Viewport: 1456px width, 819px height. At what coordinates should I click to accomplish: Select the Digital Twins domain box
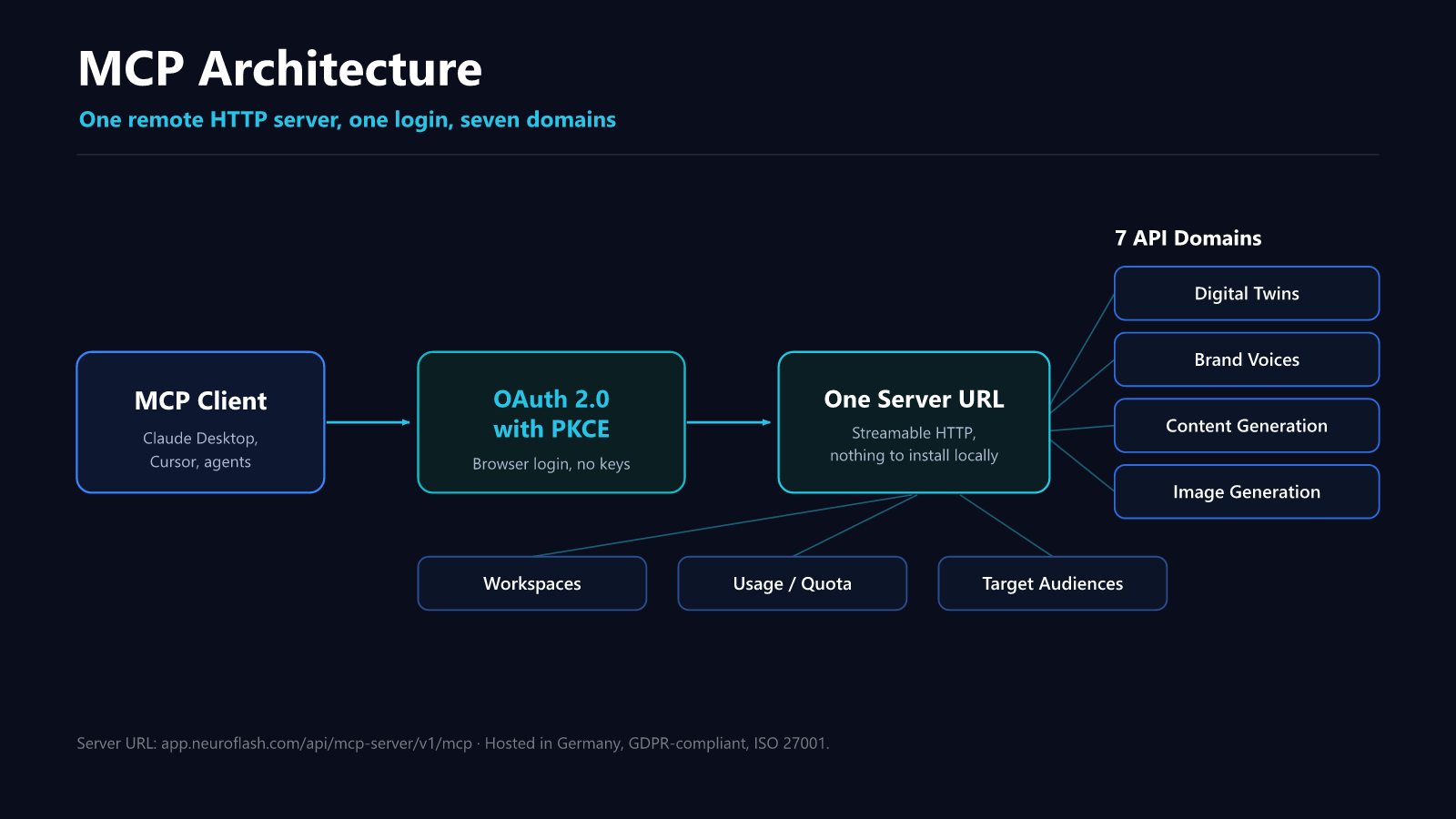(x=1247, y=293)
